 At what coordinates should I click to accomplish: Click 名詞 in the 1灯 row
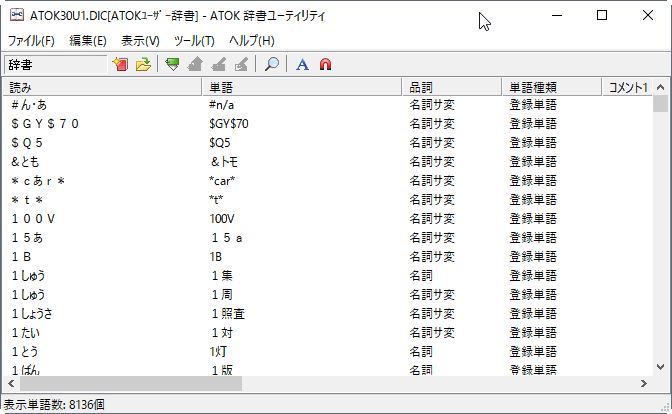coord(421,352)
